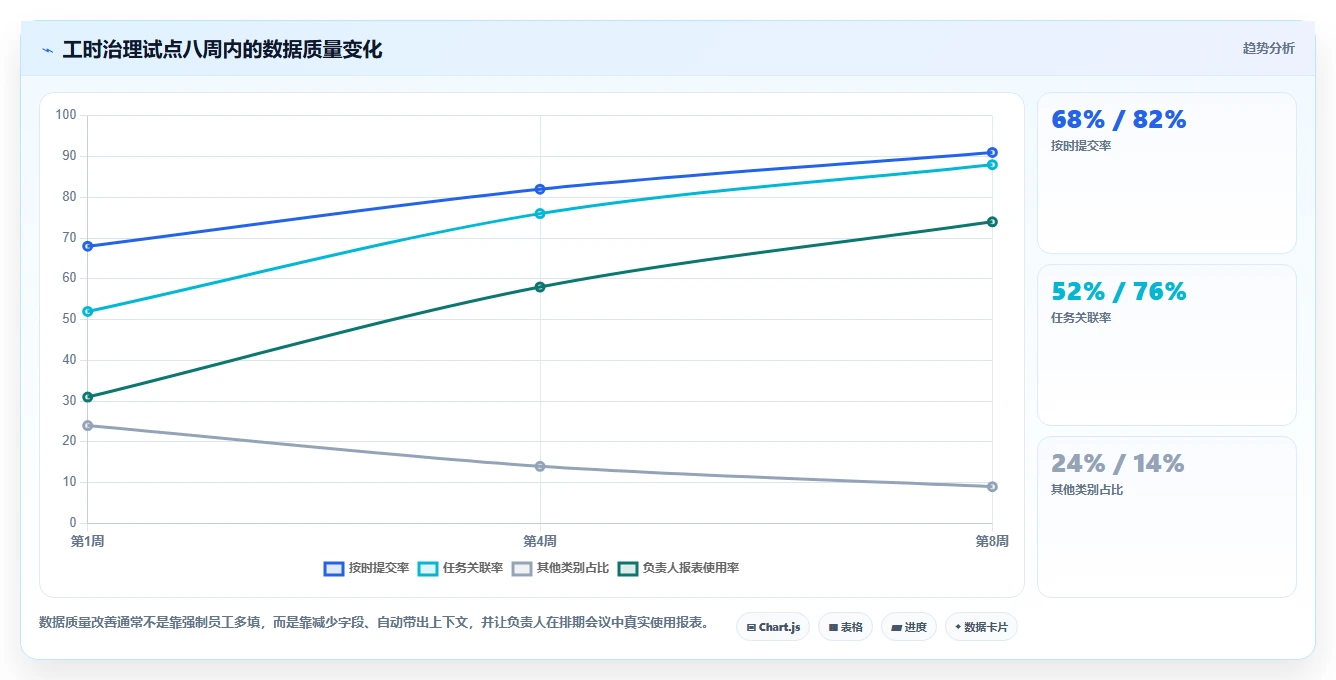Toggle 按时提交率 legend item
The width and height of the screenshot is (1336, 680).
[x=366, y=568]
